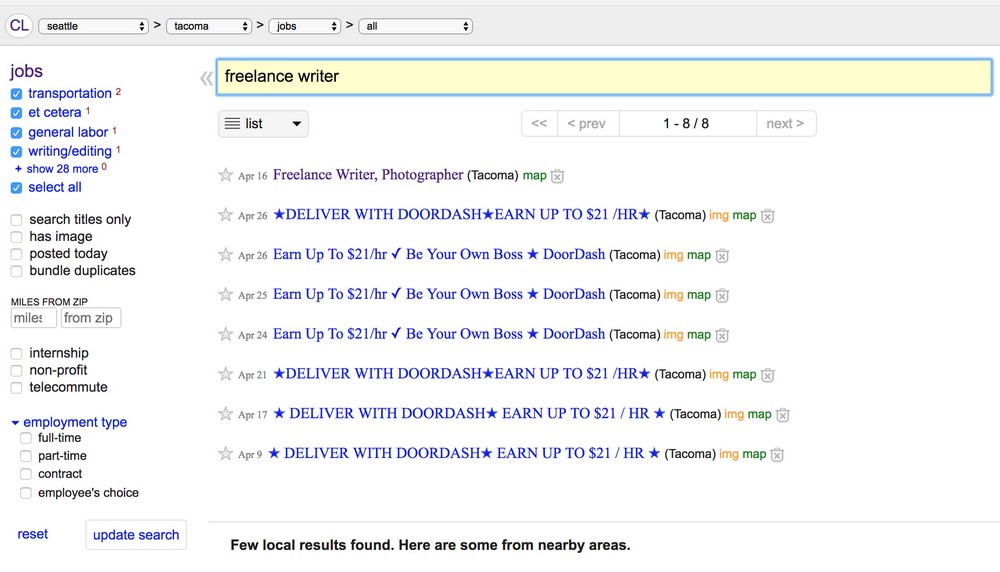The width and height of the screenshot is (1000, 572).
Task: Focus the freelance writer search box
Action: click(604, 77)
